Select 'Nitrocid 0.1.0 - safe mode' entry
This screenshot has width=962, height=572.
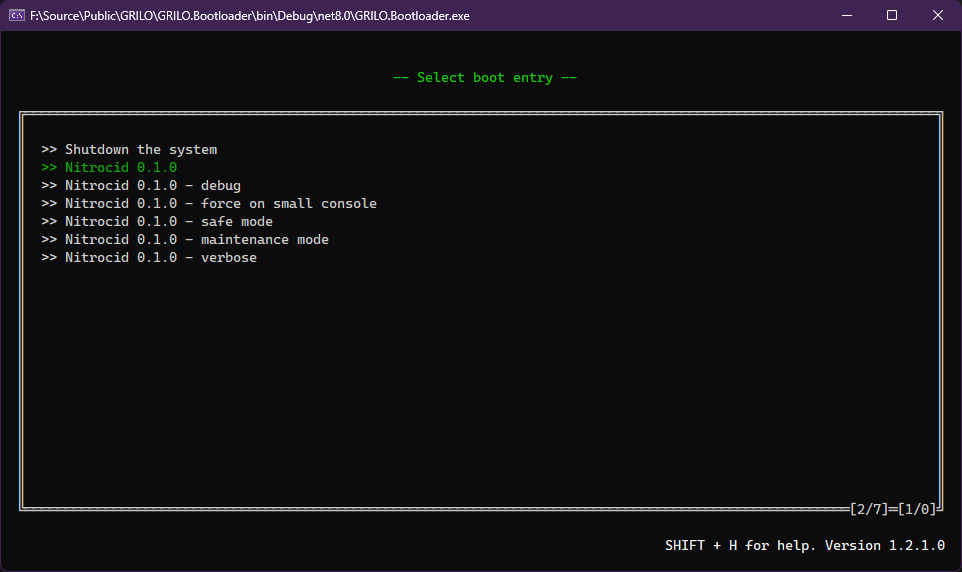click(x=169, y=222)
